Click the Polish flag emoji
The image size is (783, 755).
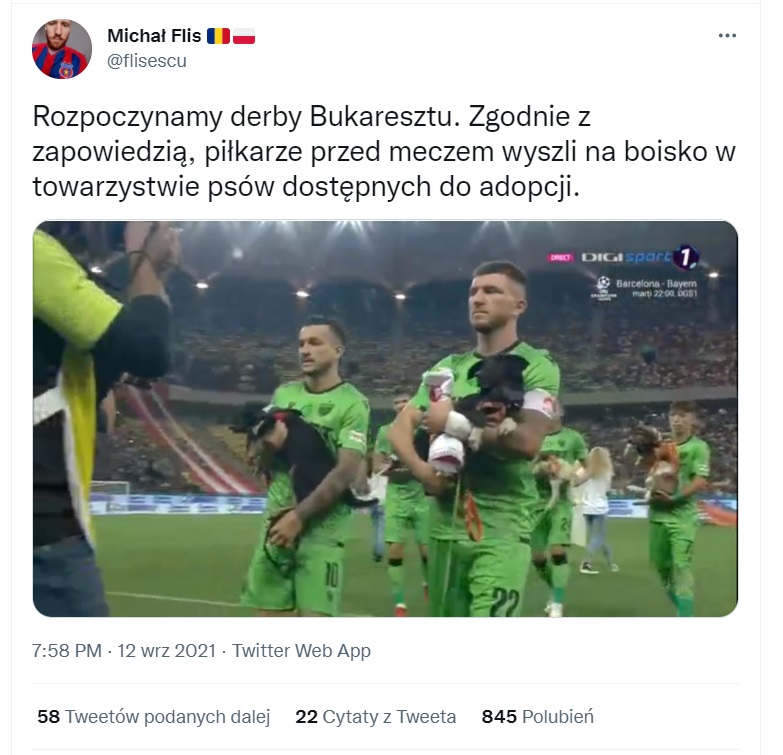click(244, 36)
